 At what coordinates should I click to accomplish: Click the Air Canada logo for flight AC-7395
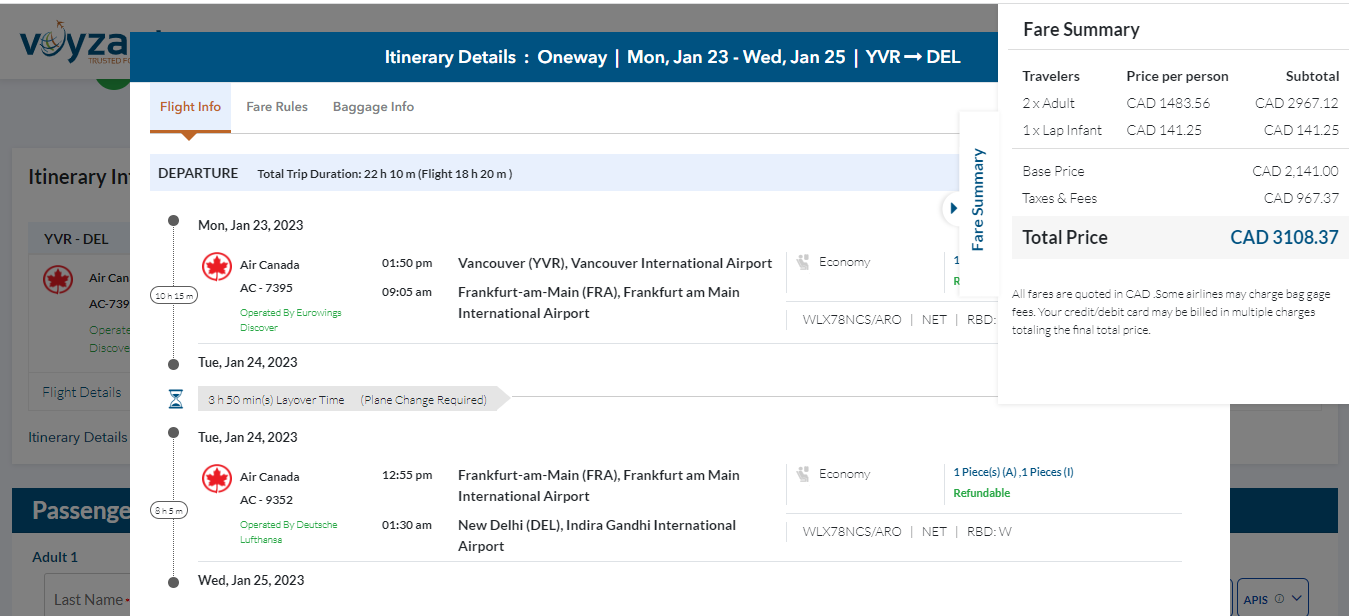pos(217,266)
